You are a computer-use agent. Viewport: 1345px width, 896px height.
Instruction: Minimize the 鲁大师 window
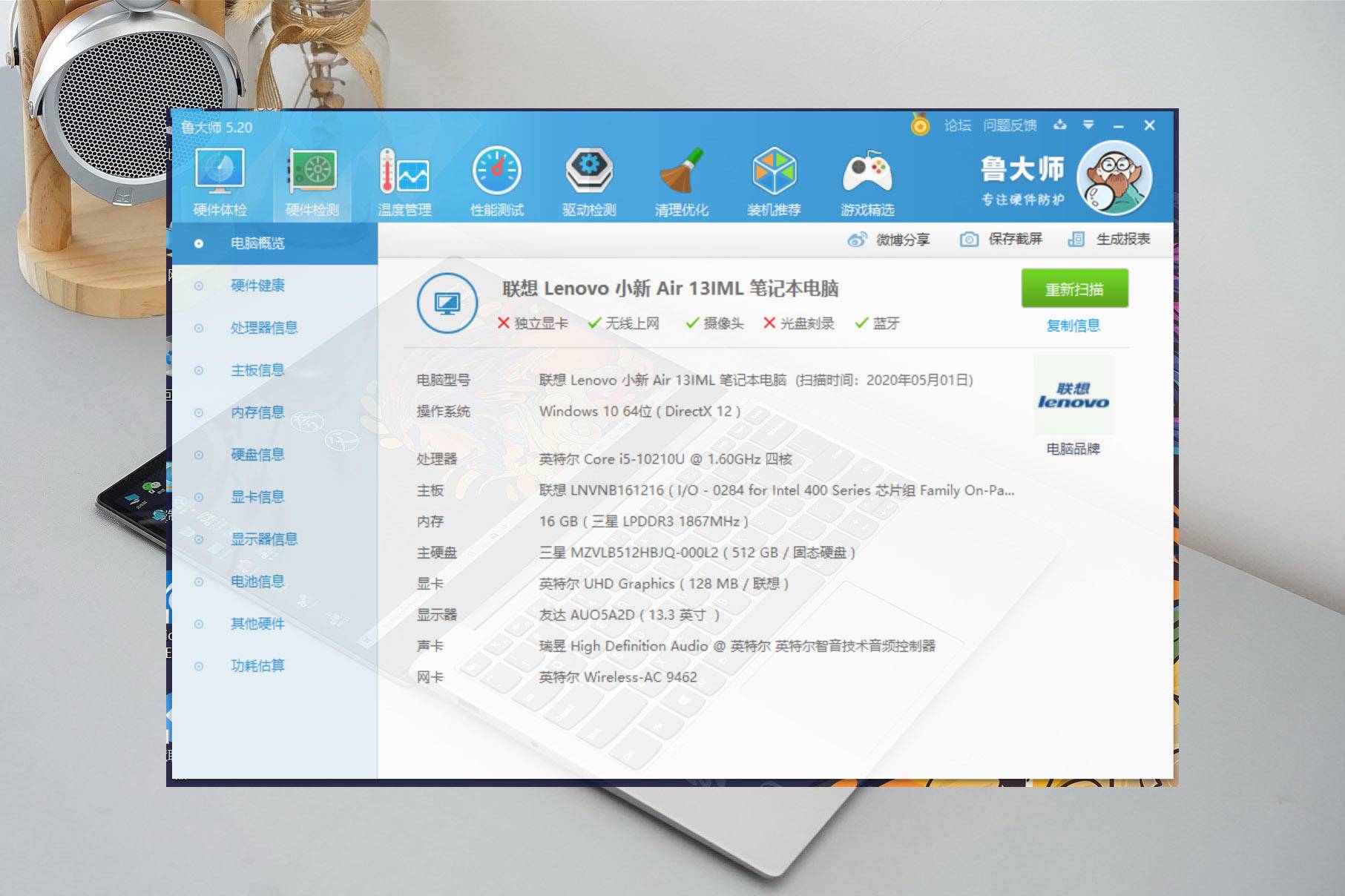[1119, 125]
